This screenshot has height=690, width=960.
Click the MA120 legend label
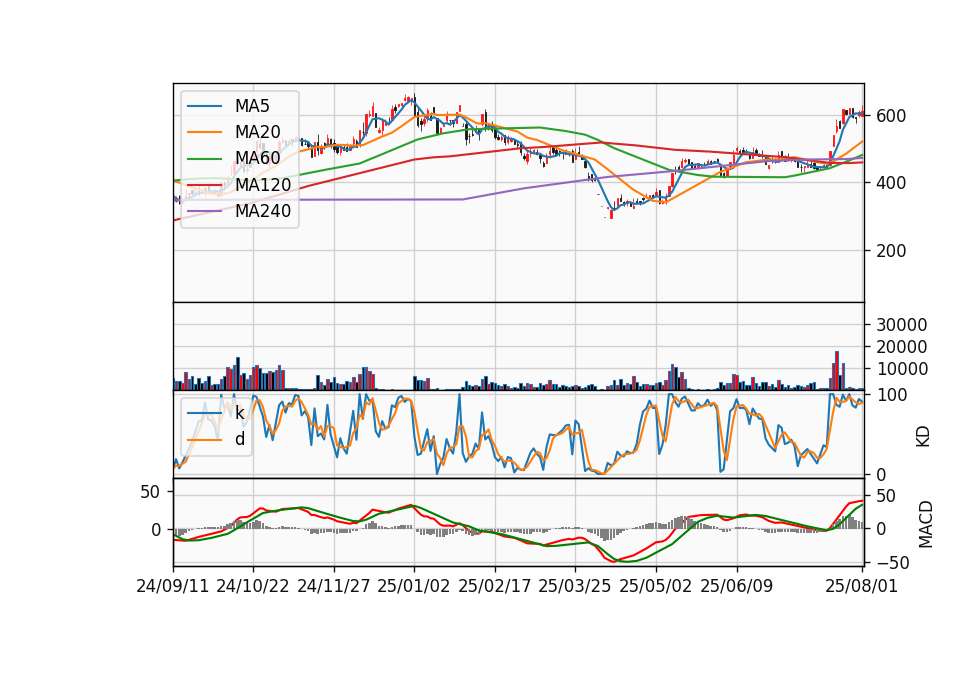[263, 184]
